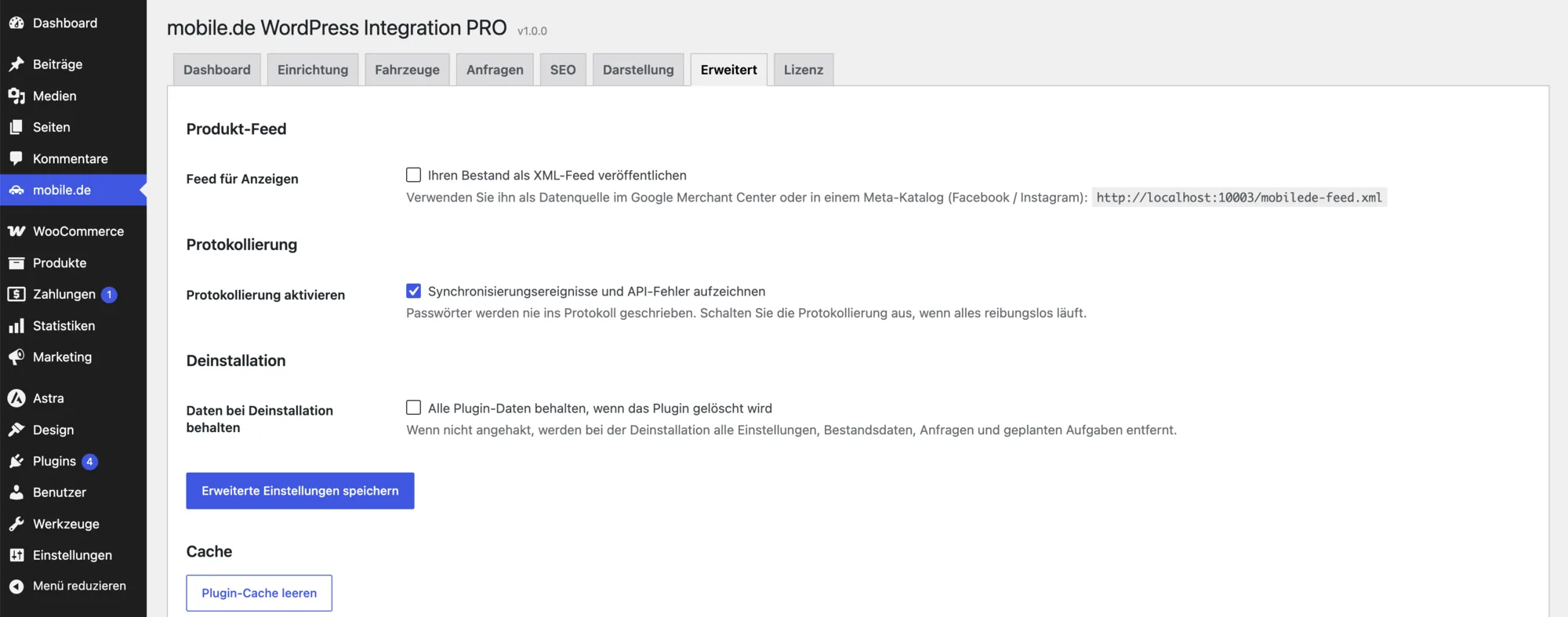Click the mobilede-feed.xml URL code

[1239, 198]
